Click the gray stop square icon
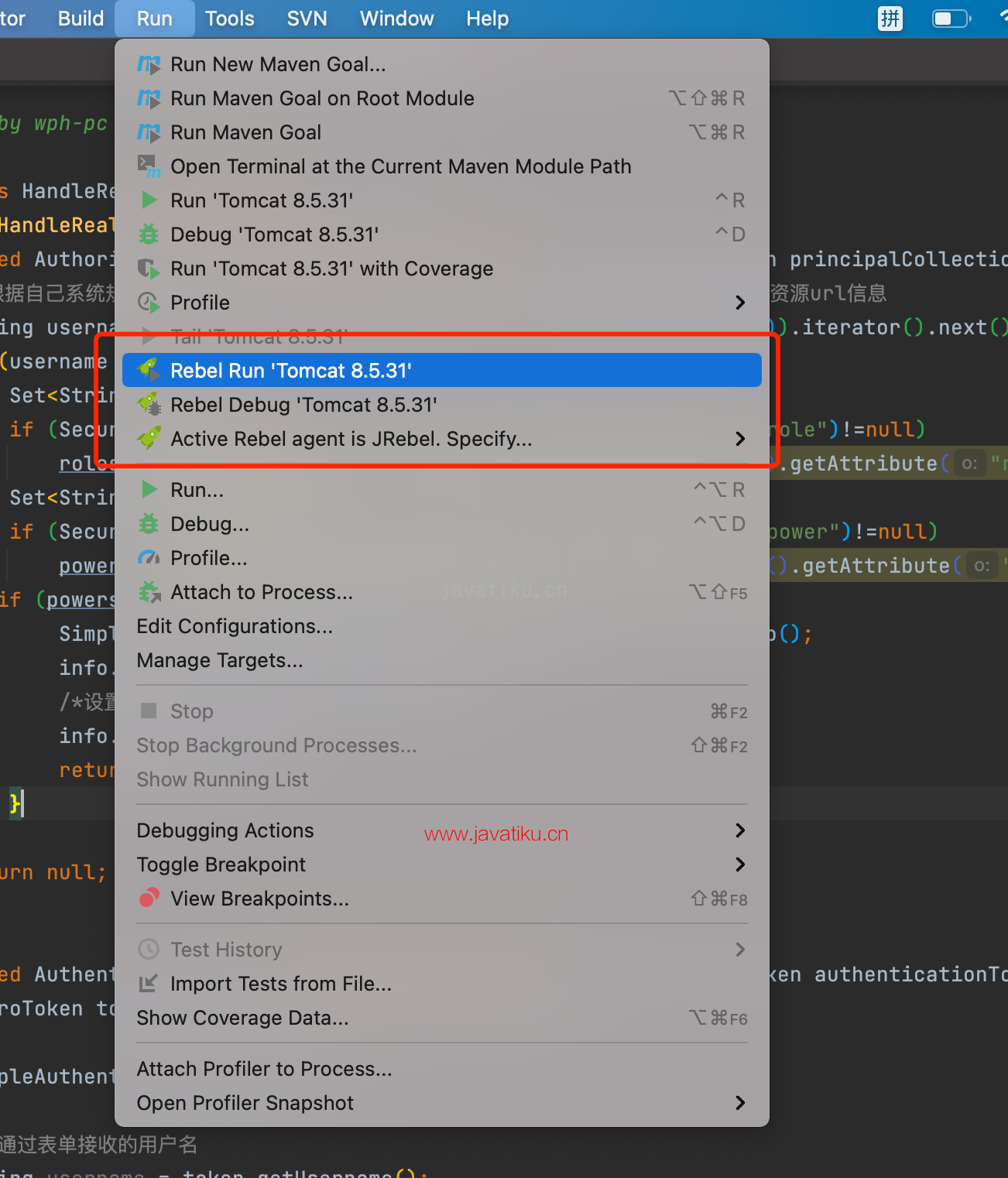 click(x=149, y=711)
